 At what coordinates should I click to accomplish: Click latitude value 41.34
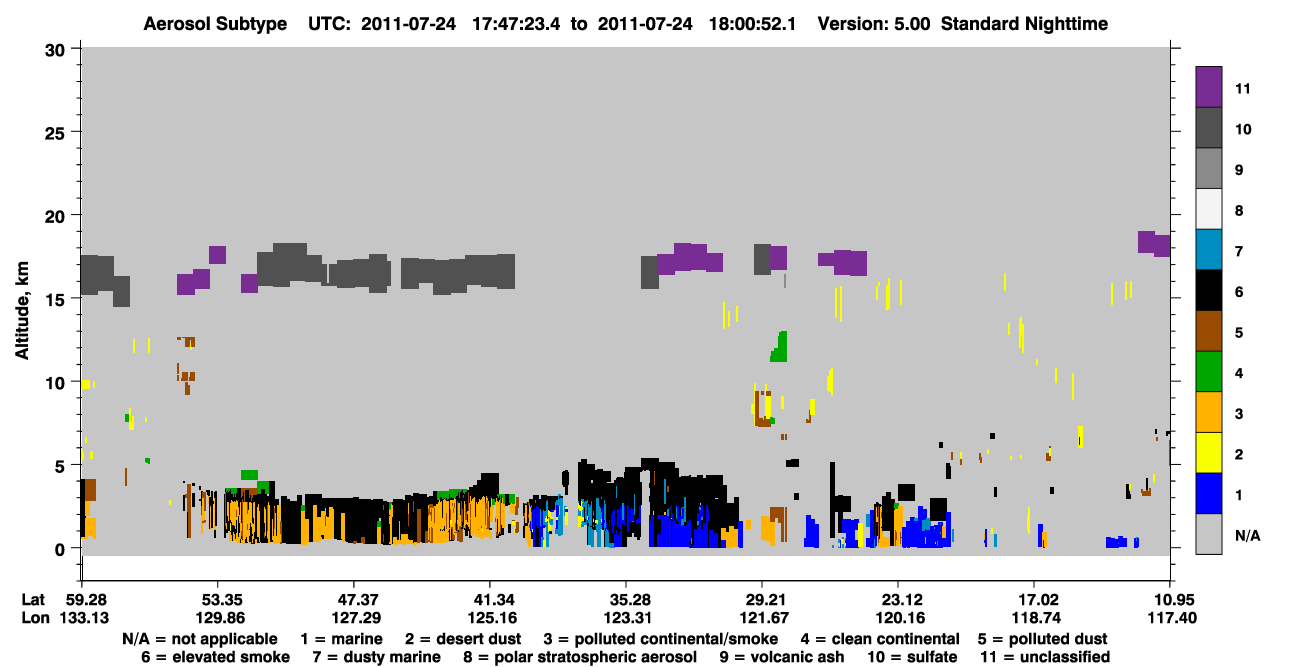tap(489, 600)
